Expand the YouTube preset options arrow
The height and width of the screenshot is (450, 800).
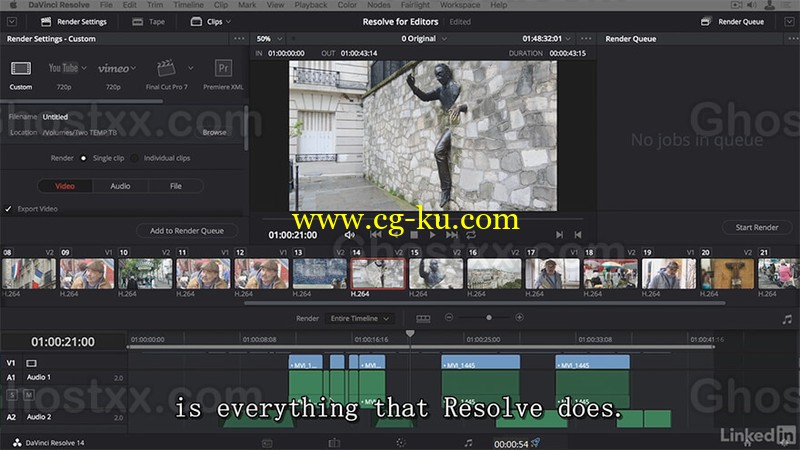click(x=84, y=68)
